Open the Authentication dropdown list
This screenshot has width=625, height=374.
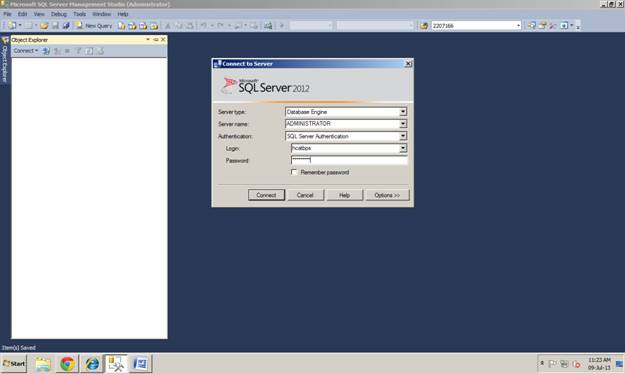tap(403, 136)
